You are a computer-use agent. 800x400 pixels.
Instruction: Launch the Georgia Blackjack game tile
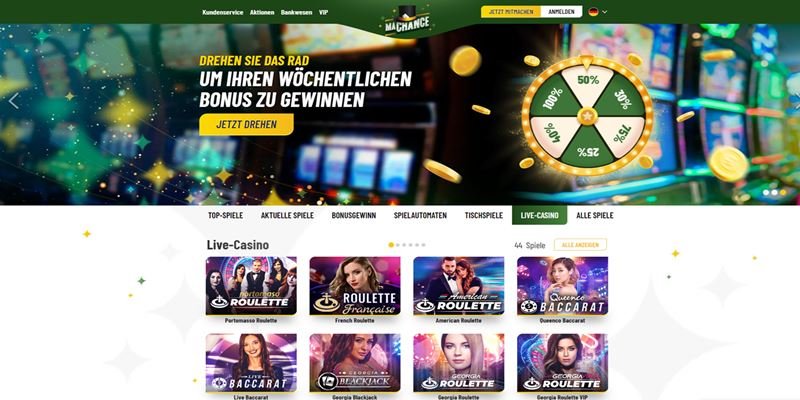tap(355, 363)
